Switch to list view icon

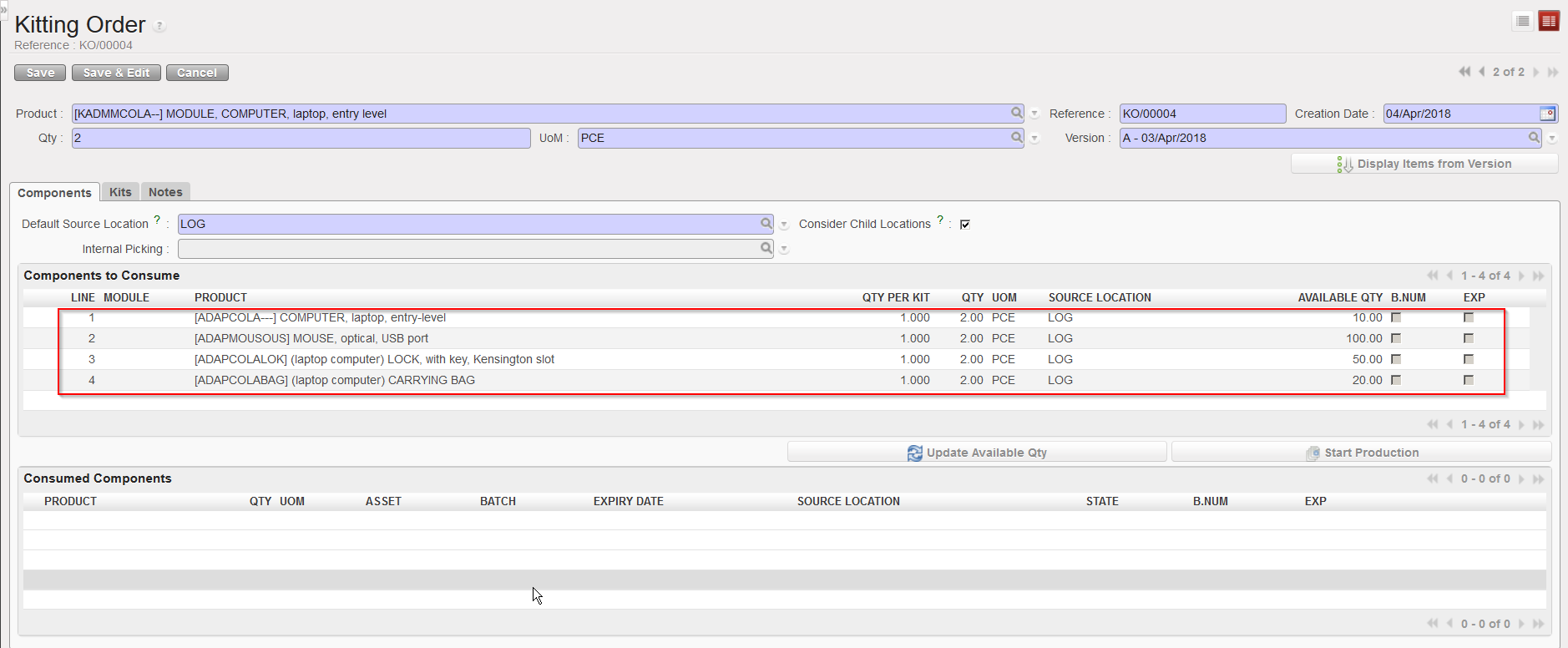point(1523,21)
